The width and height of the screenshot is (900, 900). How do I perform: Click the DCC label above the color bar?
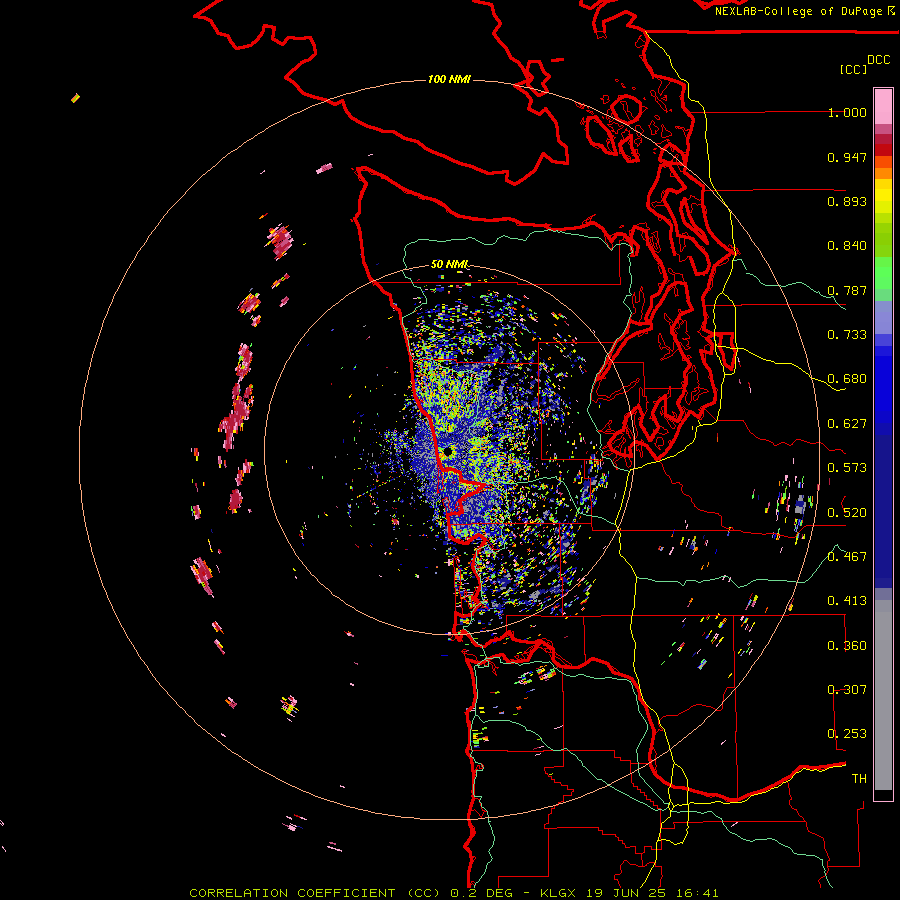[878, 59]
